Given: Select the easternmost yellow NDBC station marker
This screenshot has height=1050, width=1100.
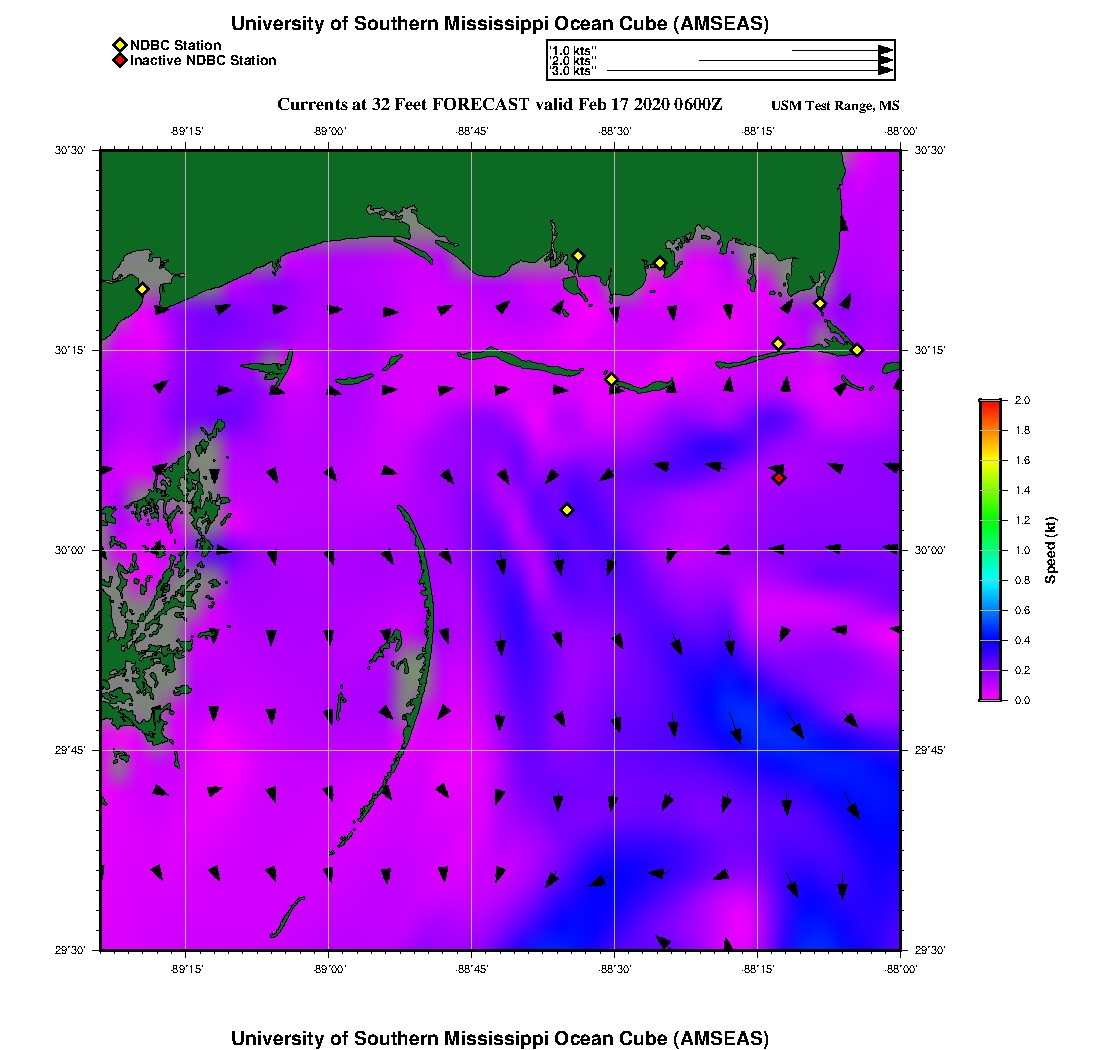Looking at the screenshot, I should point(857,349).
